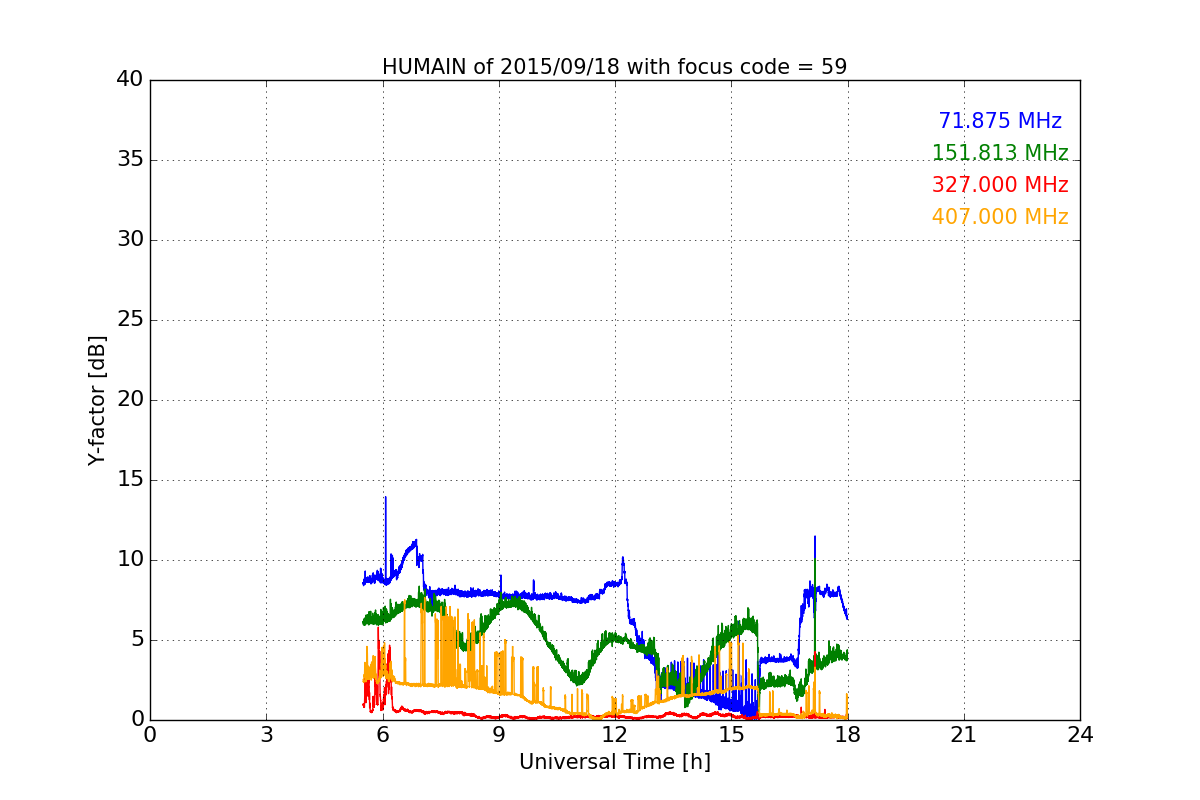Select the green 151.813 MHz legend label
The width and height of the screenshot is (1200, 800).
(x=1000, y=153)
